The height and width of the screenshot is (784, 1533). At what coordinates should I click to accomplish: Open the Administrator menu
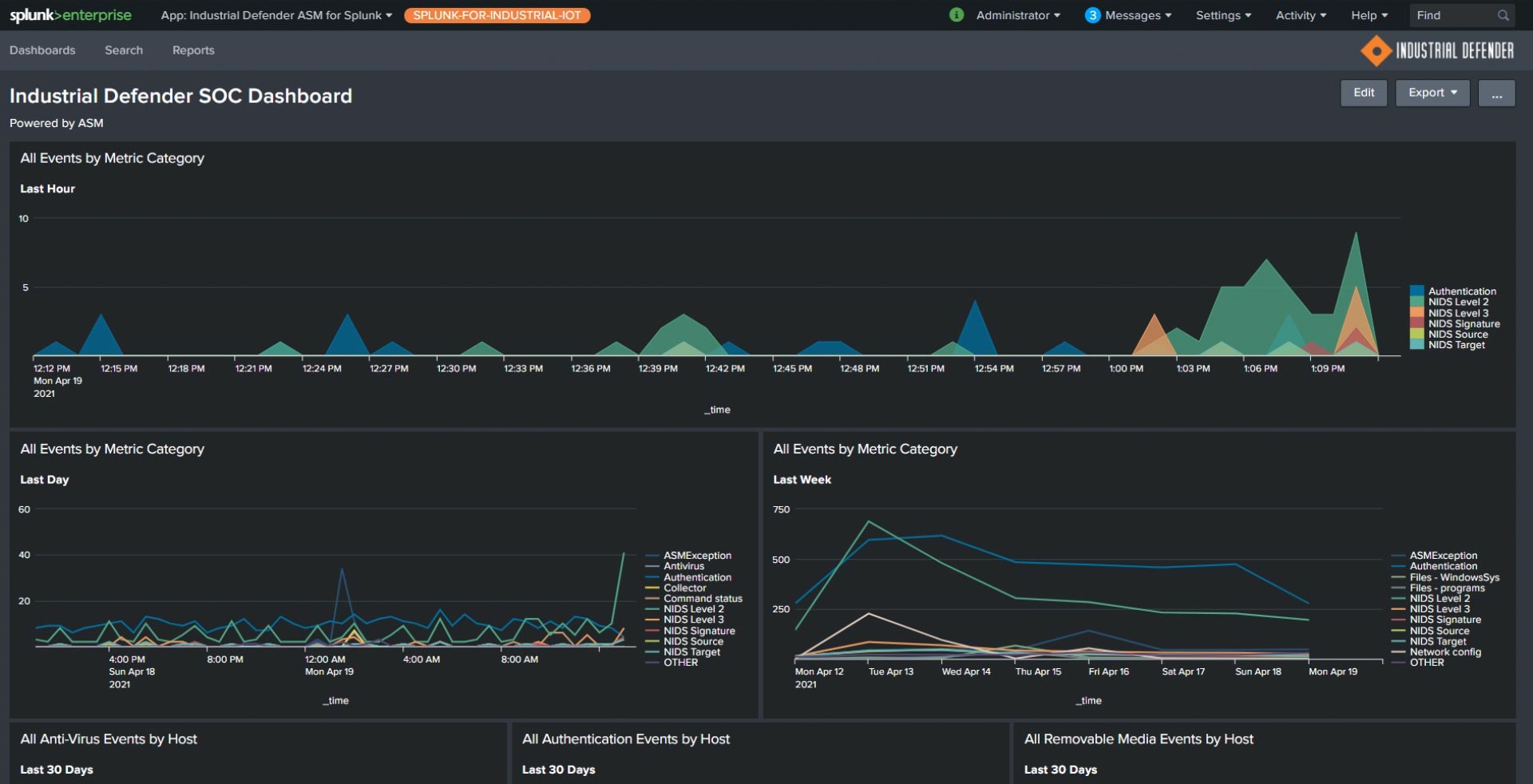(1018, 15)
